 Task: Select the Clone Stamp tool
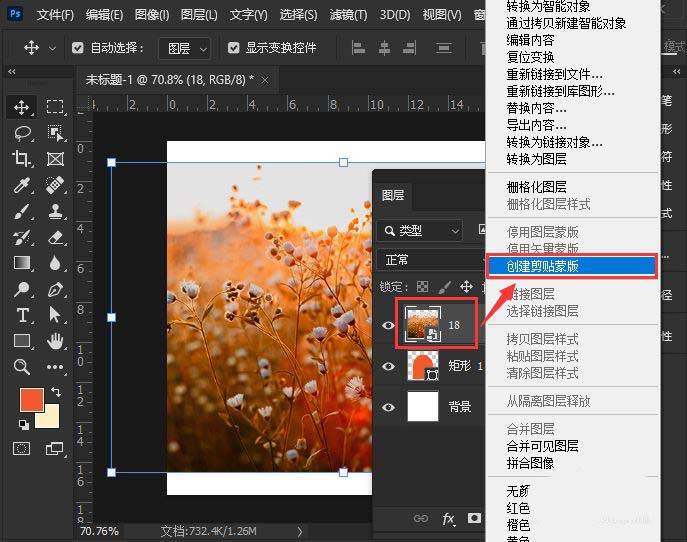(x=55, y=211)
